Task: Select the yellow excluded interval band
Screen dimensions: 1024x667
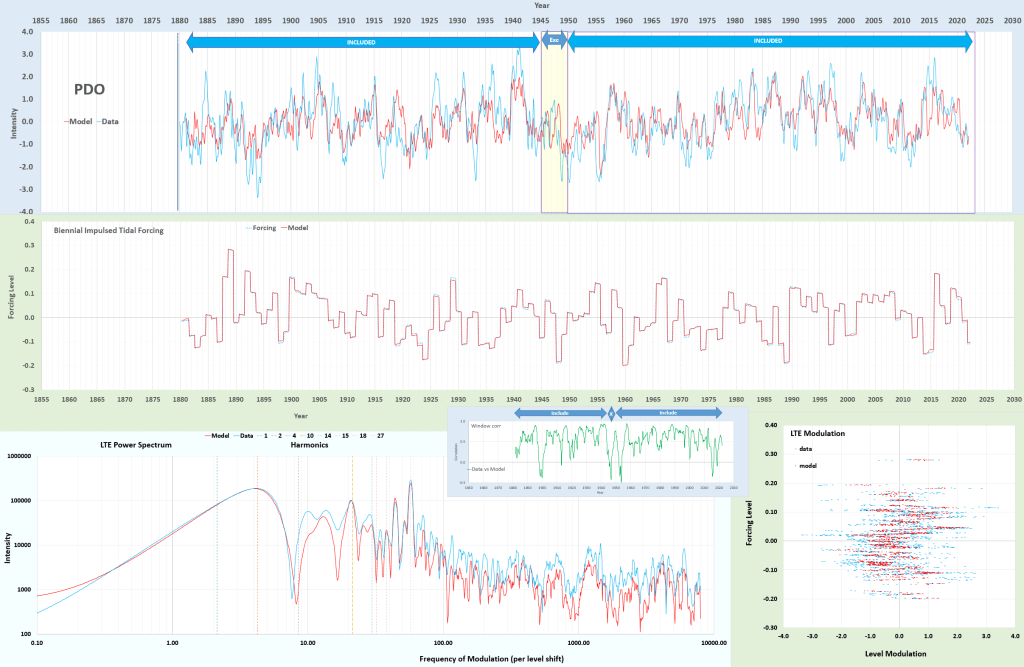Action: 554,130
